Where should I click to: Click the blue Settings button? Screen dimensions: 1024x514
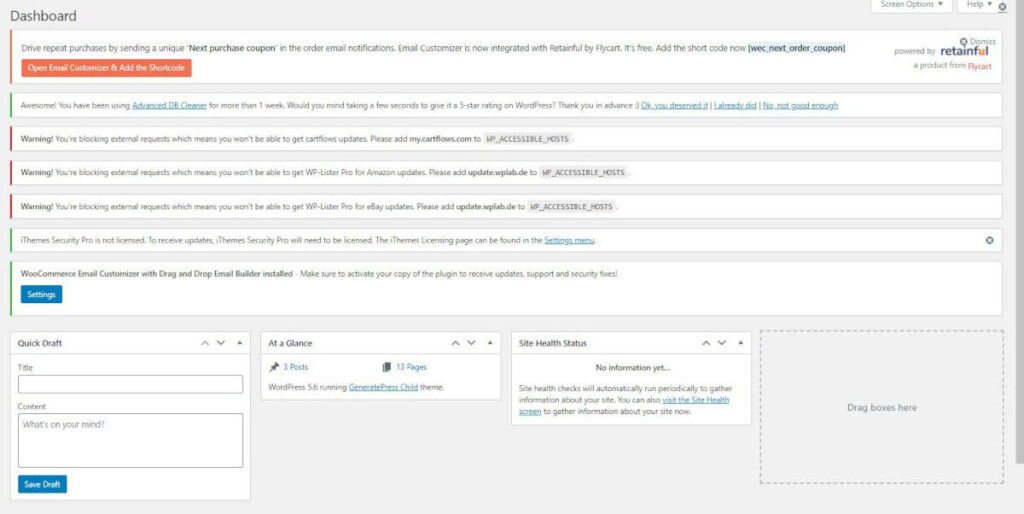pos(41,295)
